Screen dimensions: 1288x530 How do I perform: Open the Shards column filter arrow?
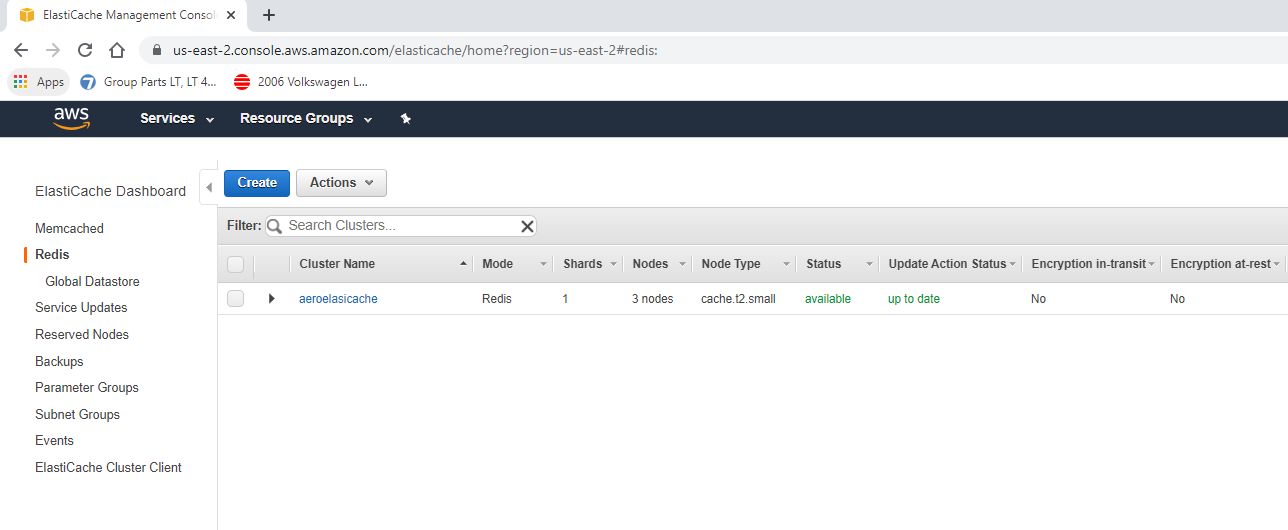coord(612,264)
